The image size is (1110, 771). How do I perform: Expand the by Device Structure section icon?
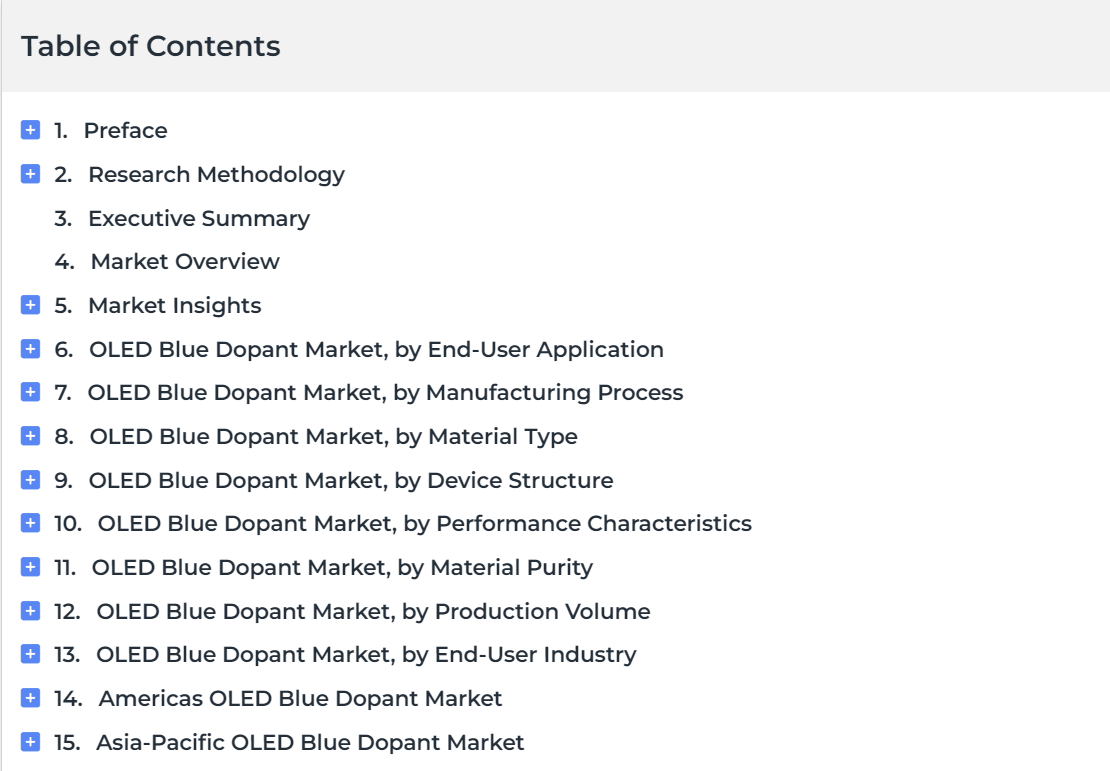31,480
